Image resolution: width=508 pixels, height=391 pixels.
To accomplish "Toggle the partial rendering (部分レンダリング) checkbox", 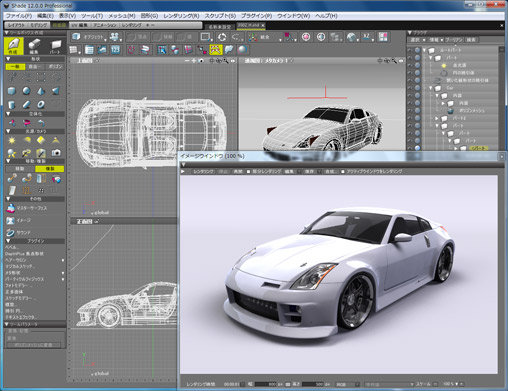I will pos(248,171).
